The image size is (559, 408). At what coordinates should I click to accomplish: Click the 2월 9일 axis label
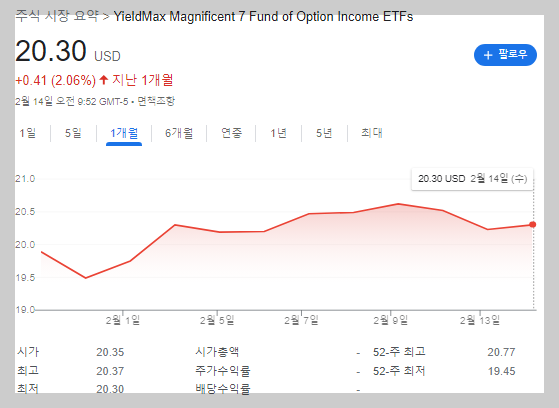(x=390, y=320)
